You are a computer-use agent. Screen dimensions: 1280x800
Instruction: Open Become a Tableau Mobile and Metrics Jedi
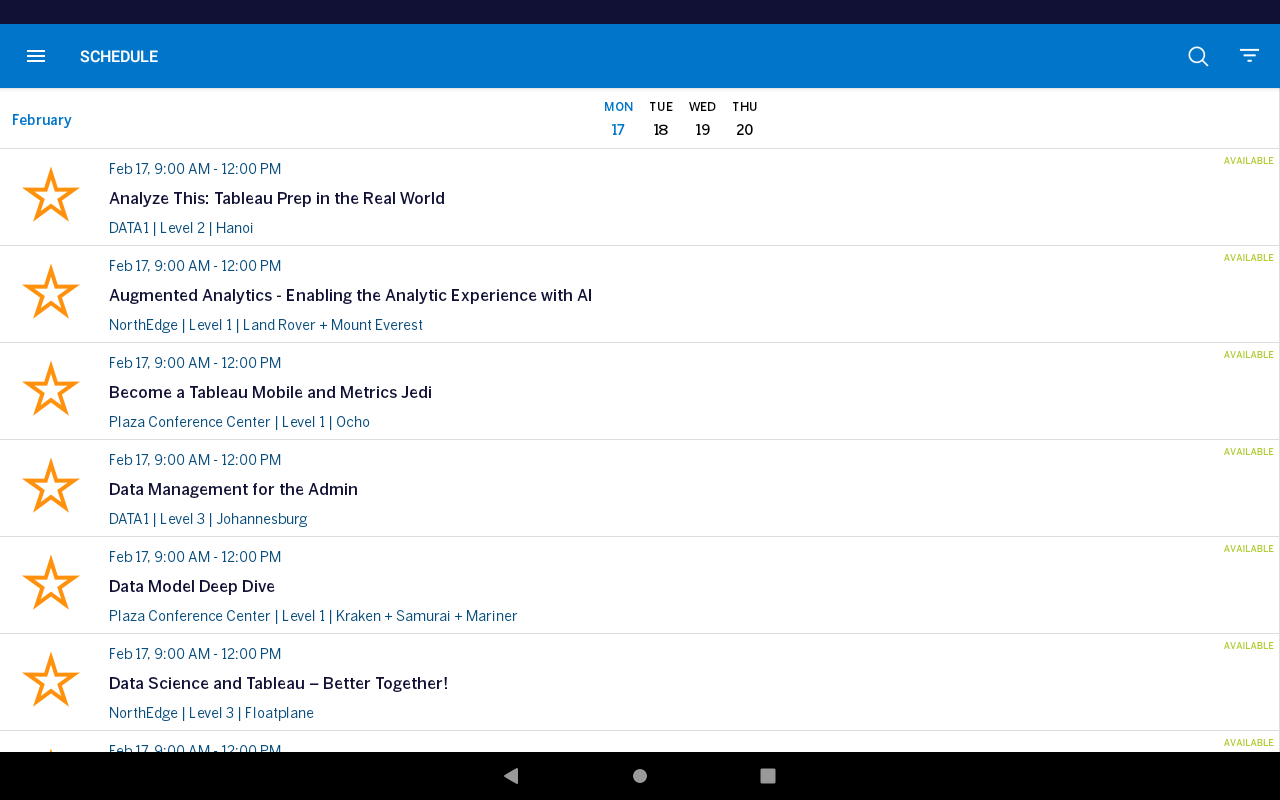coord(270,392)
